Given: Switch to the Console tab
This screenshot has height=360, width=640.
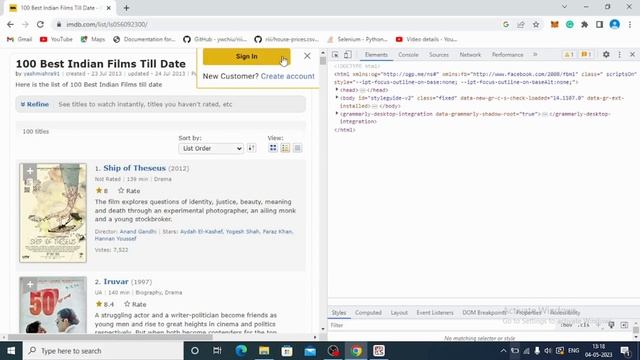Looking at the screenshot, I should 408,55.
